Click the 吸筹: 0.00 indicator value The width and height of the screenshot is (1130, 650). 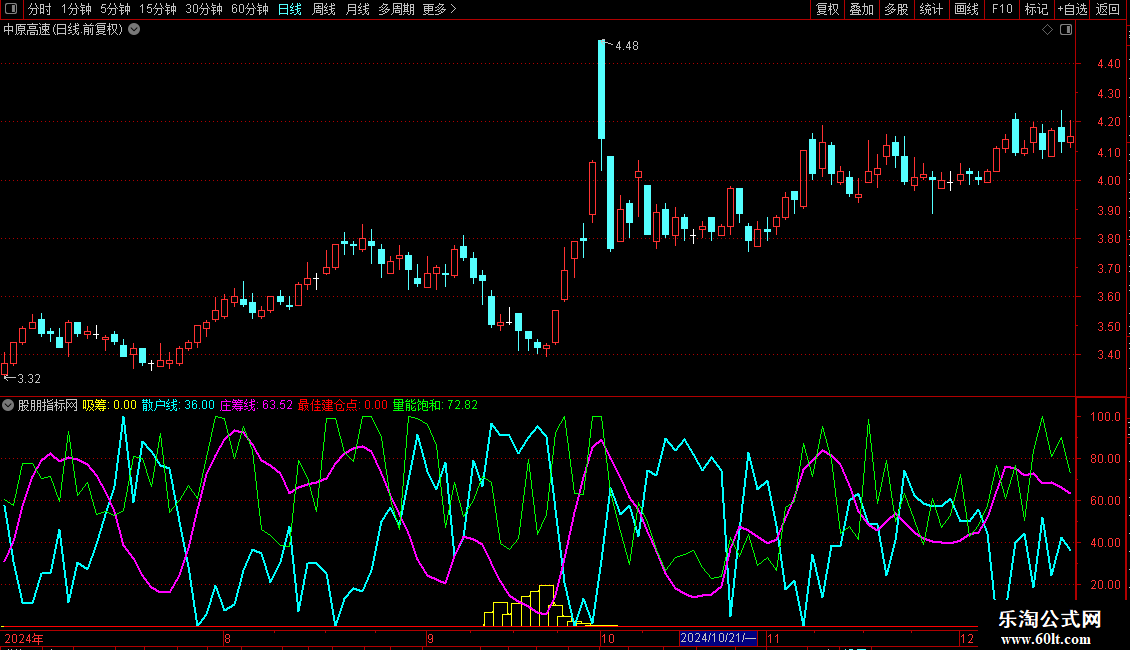click(x=109, y=405)
